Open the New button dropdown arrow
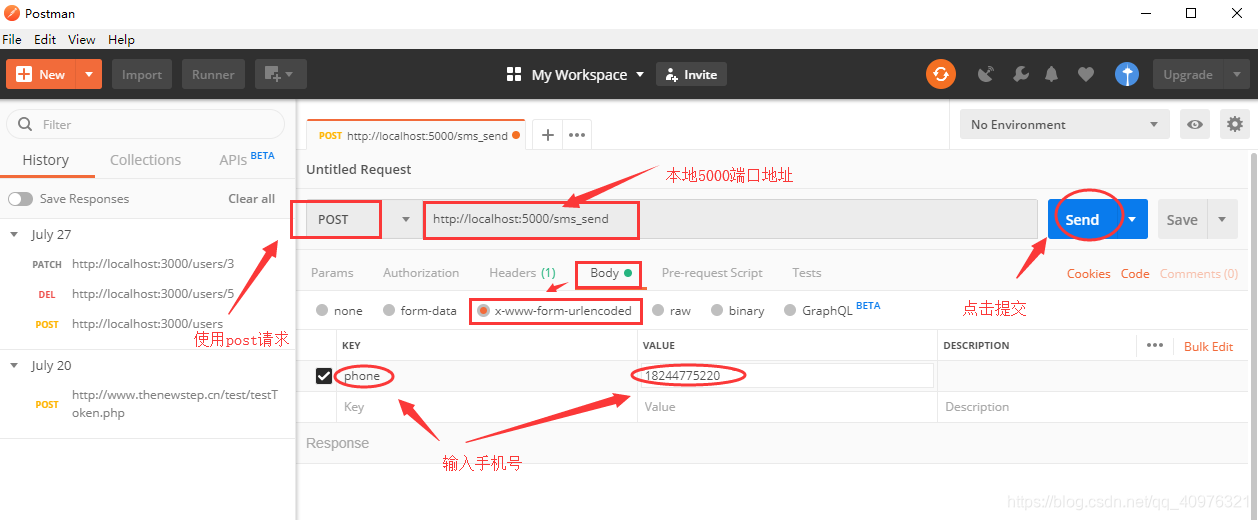 tap(89, 74)
